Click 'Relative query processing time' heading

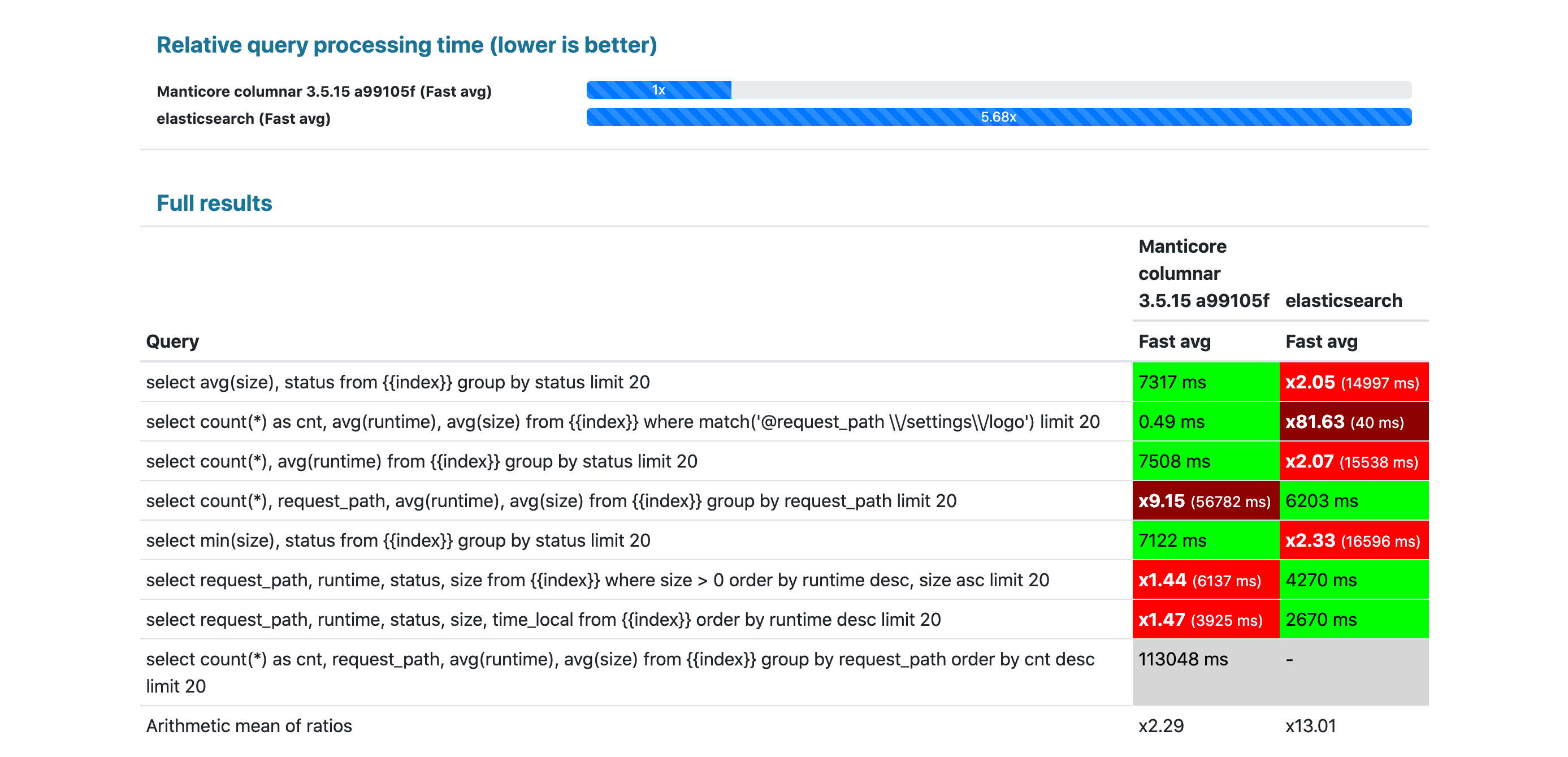coord(406,45)
